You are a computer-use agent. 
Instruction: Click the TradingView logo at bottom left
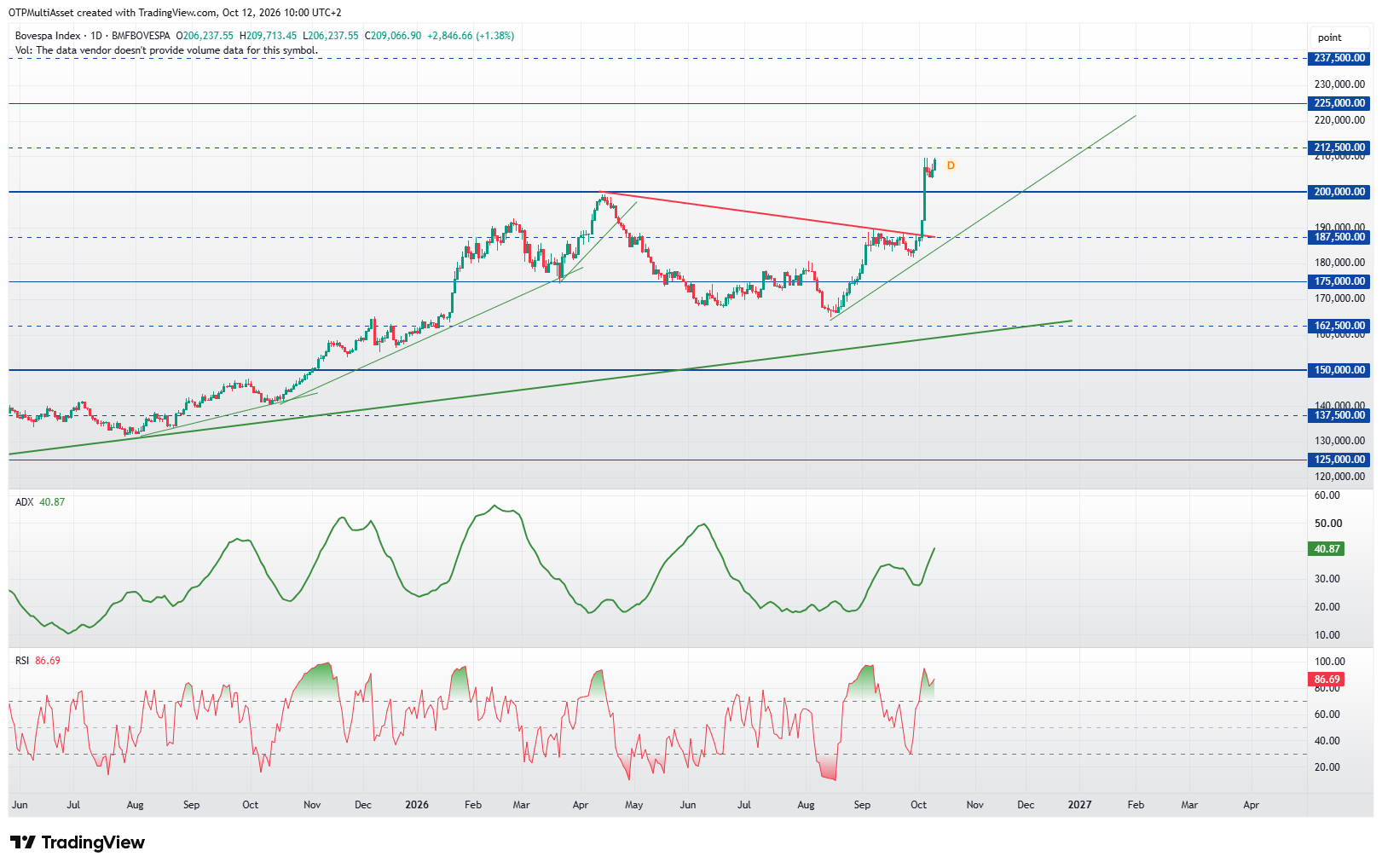[x=78, y=842]
